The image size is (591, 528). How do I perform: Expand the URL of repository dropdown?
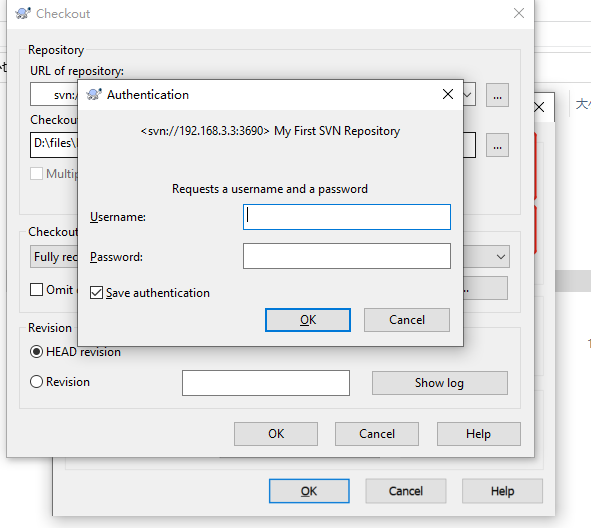point(468,94)
